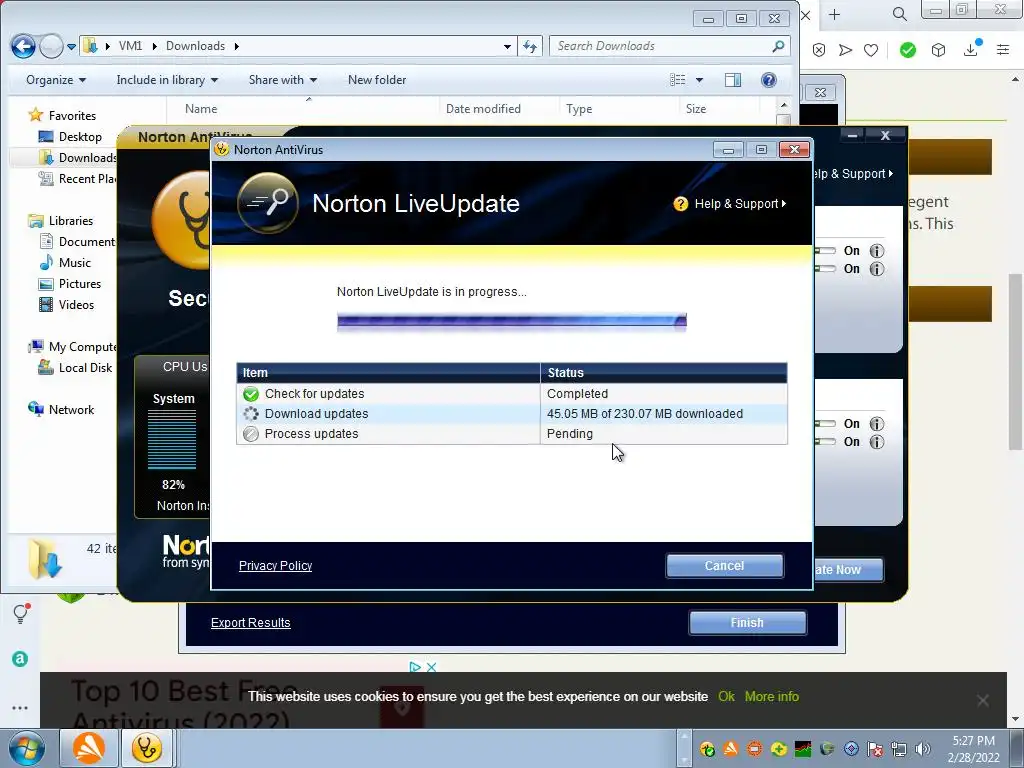Click the pending icon beside Process updates
1024x768 pixels.
tap(251, 434)
